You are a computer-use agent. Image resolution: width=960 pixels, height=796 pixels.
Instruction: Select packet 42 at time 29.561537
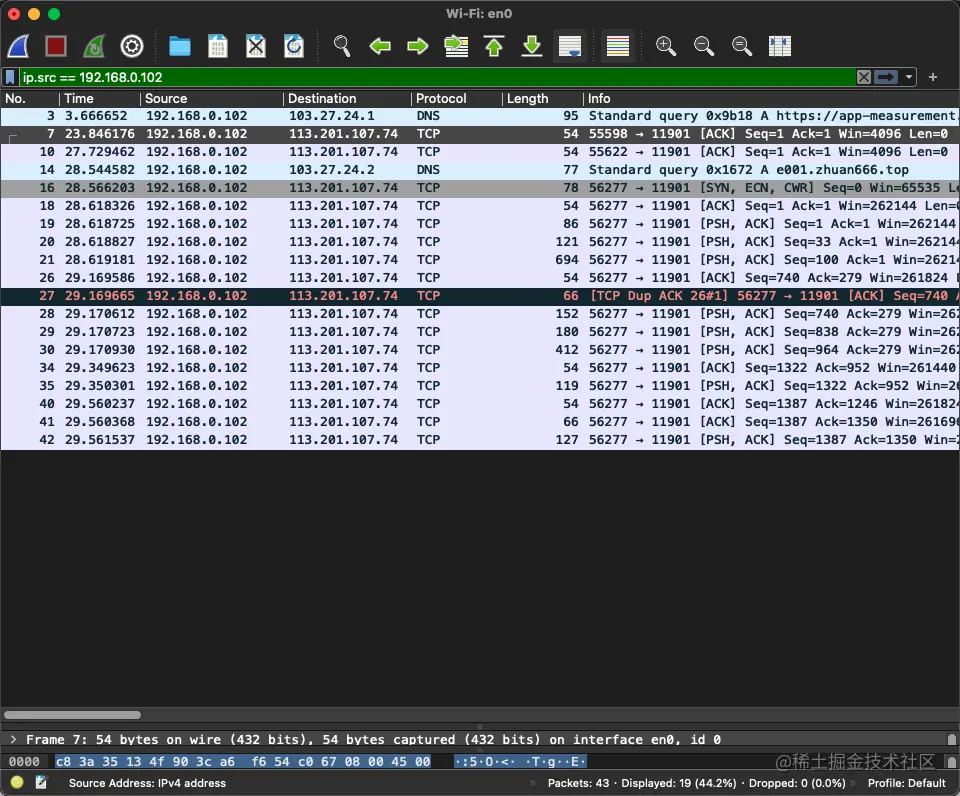click(x=480, y=440)
